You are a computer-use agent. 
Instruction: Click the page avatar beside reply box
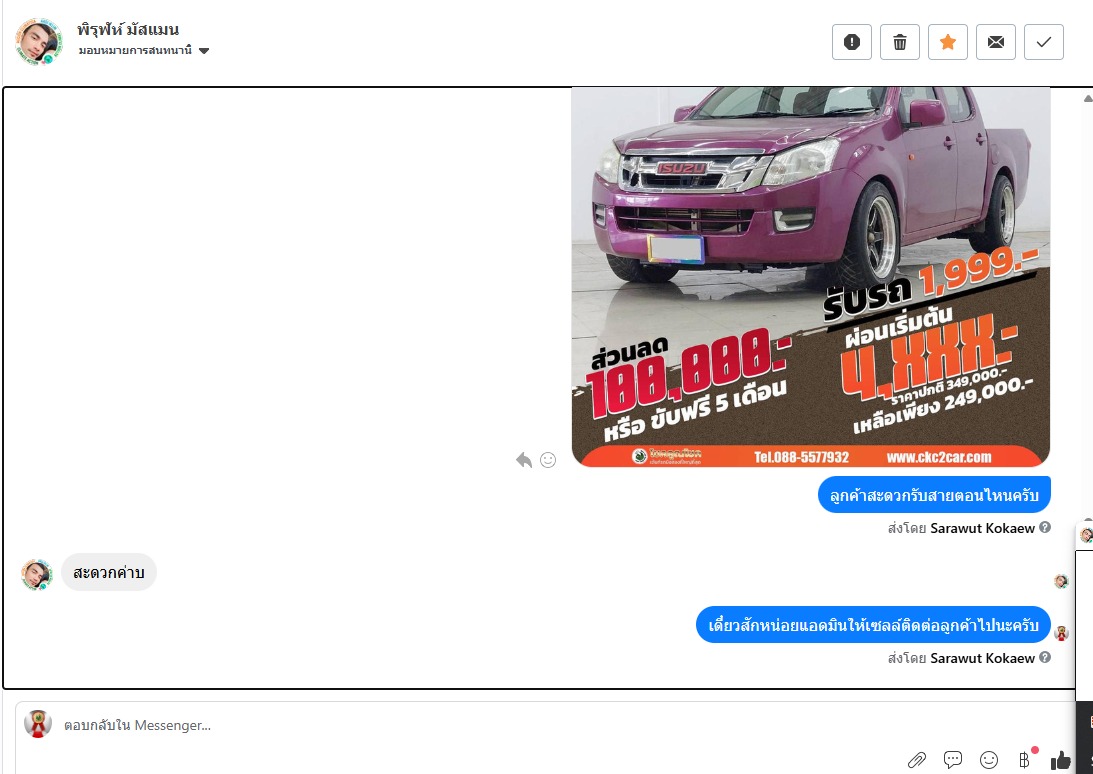click(x=38, y=724)
